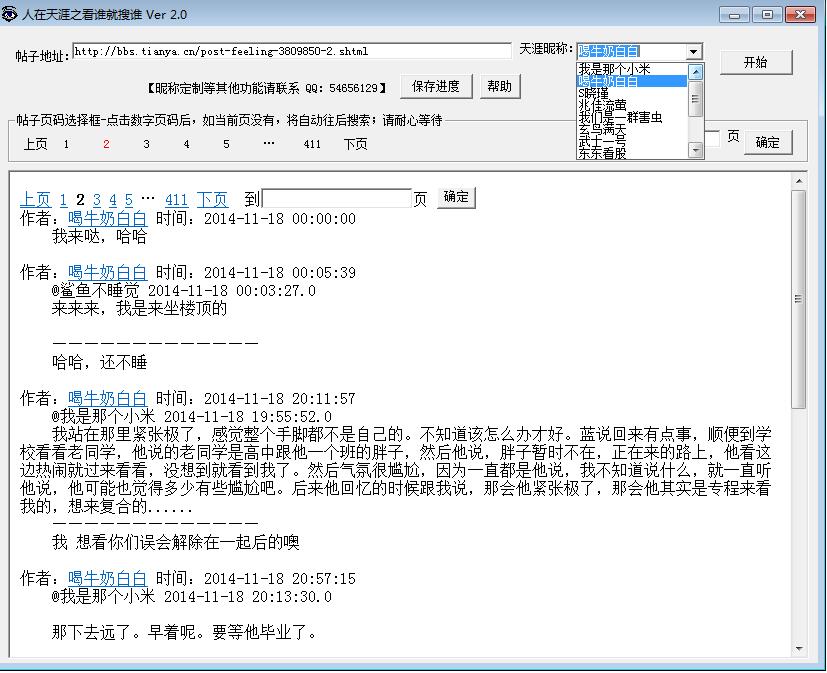Open page 411 link in content pane
Image resolution: width=827 pixels, height=673 pixels.
coord(176,199)
